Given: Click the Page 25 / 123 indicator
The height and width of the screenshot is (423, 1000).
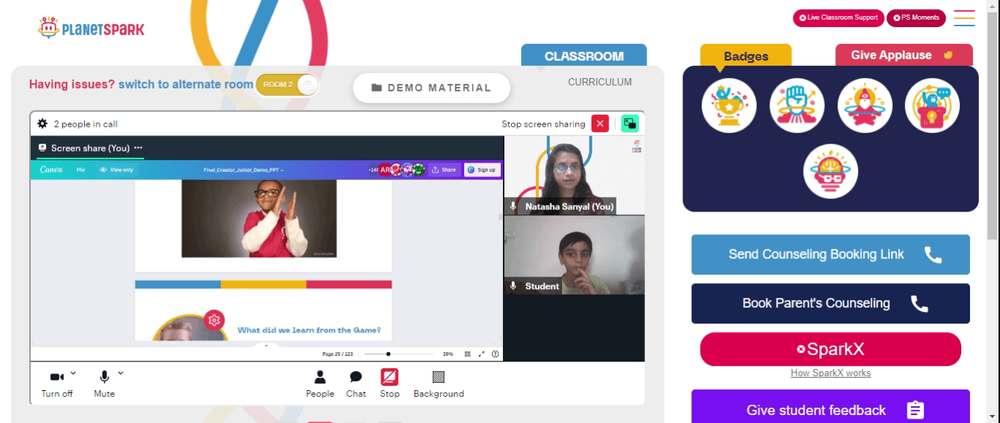Looking at the screenshot, I should pyautogui.click(x=337, y=354).
